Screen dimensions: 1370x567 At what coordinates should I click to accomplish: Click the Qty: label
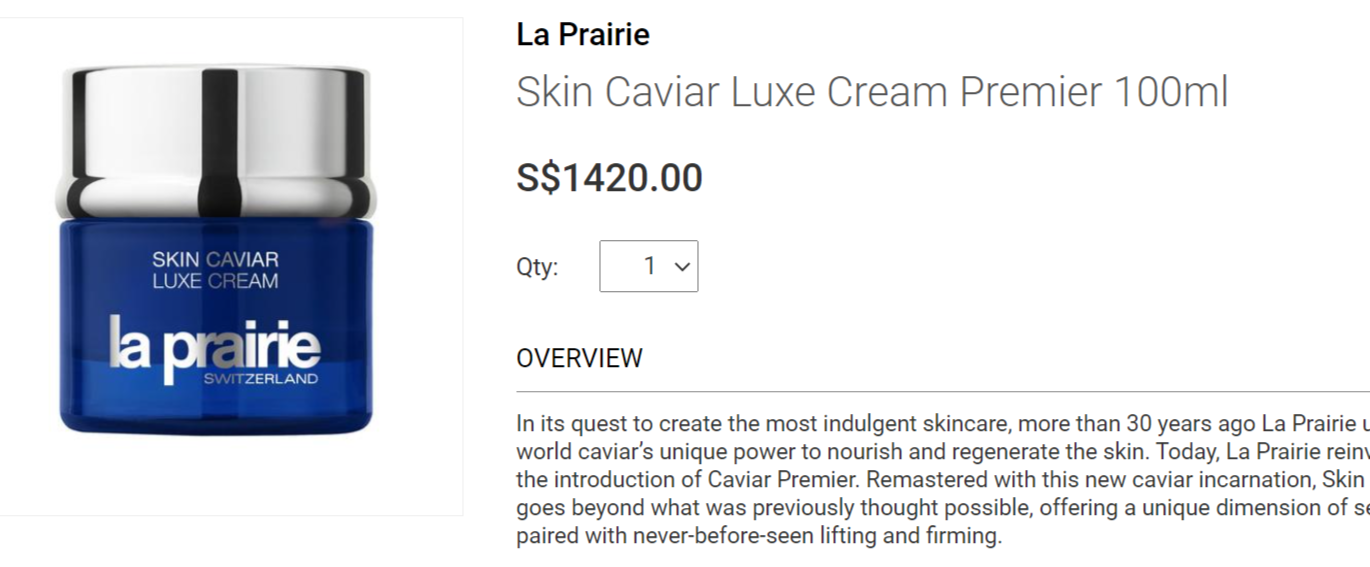click(537, 267)
